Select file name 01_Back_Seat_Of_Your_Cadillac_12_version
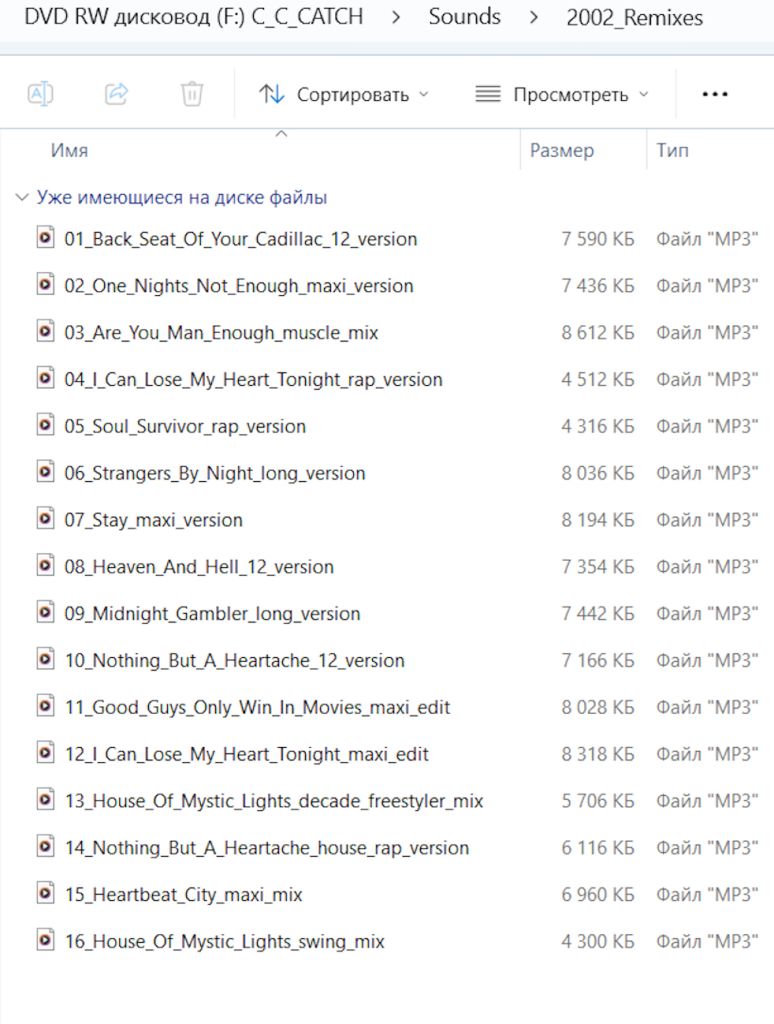This screenshot has height=1024, width=774. coord(240,239)
